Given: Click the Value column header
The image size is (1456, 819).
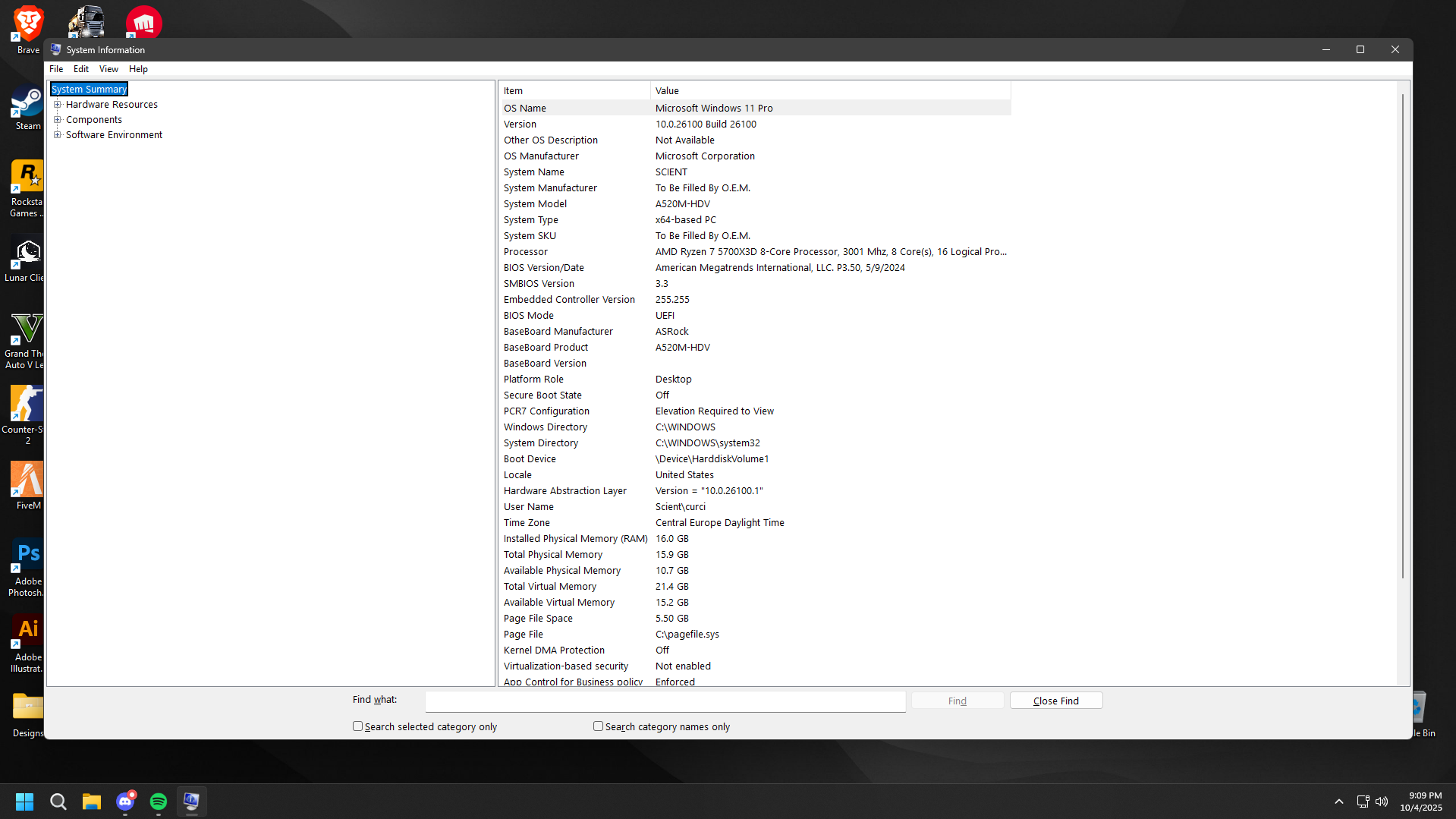Looking at the screenshot, I should tap(831, 91).
